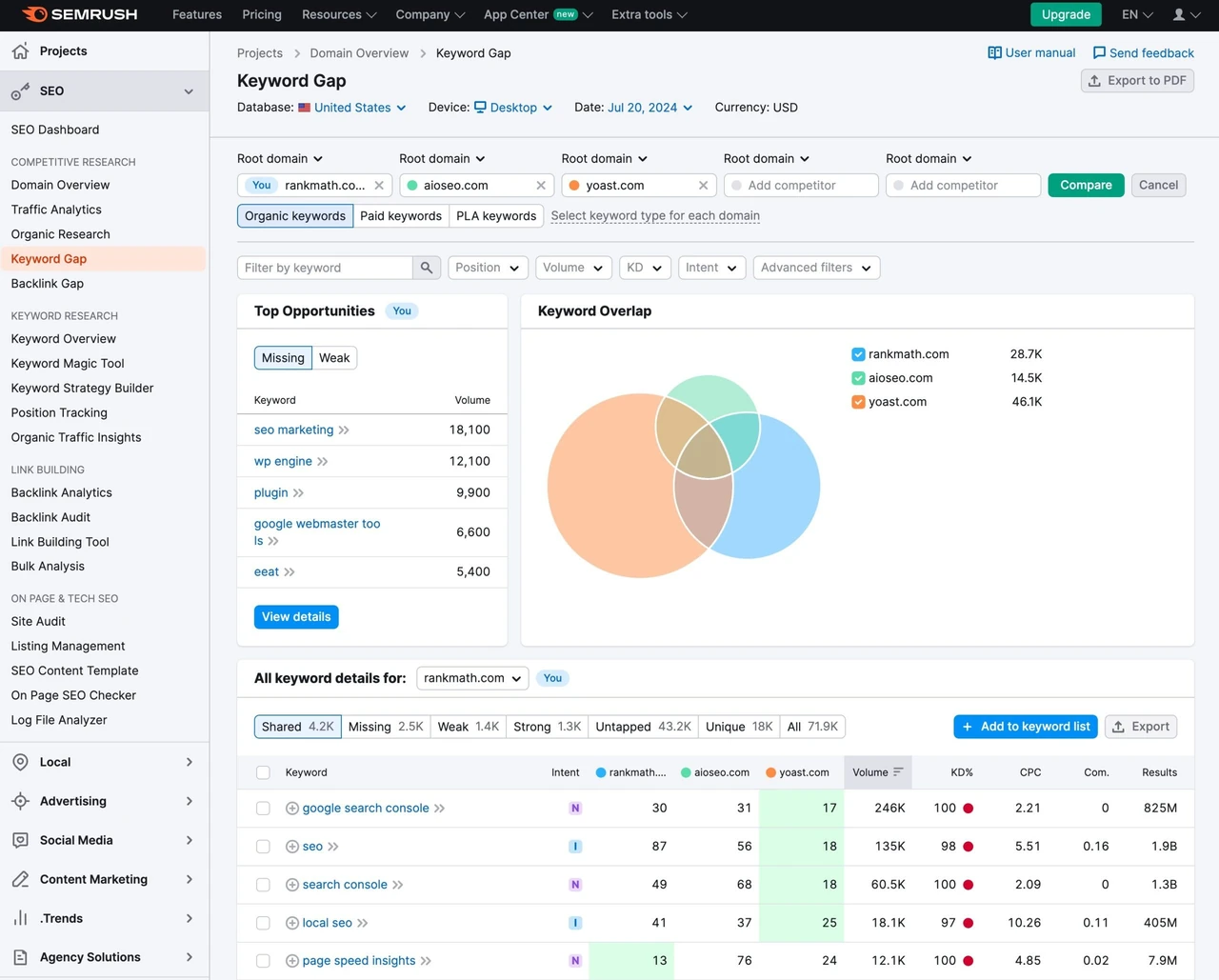
Task: Switch to the Paid keywords tab
Action: tap(401, 216)
